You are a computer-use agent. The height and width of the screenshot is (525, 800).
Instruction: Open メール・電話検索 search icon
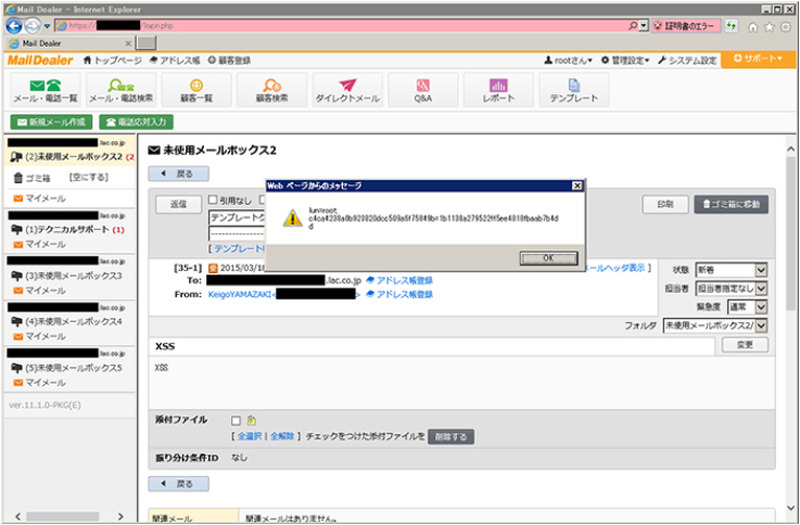pyautogui.click(x=121, y=90)
